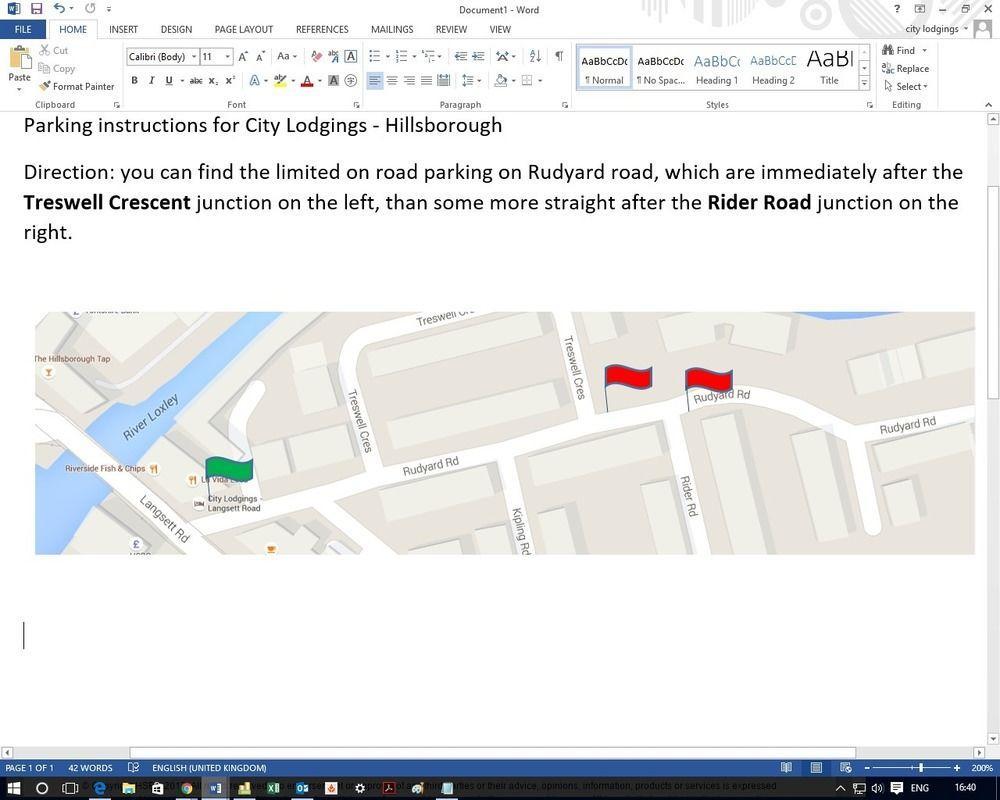Viewport: 1000px width, 800px height.
Task: Click the horizontal scrollbar thumb
Action: (x=492, y=753)
